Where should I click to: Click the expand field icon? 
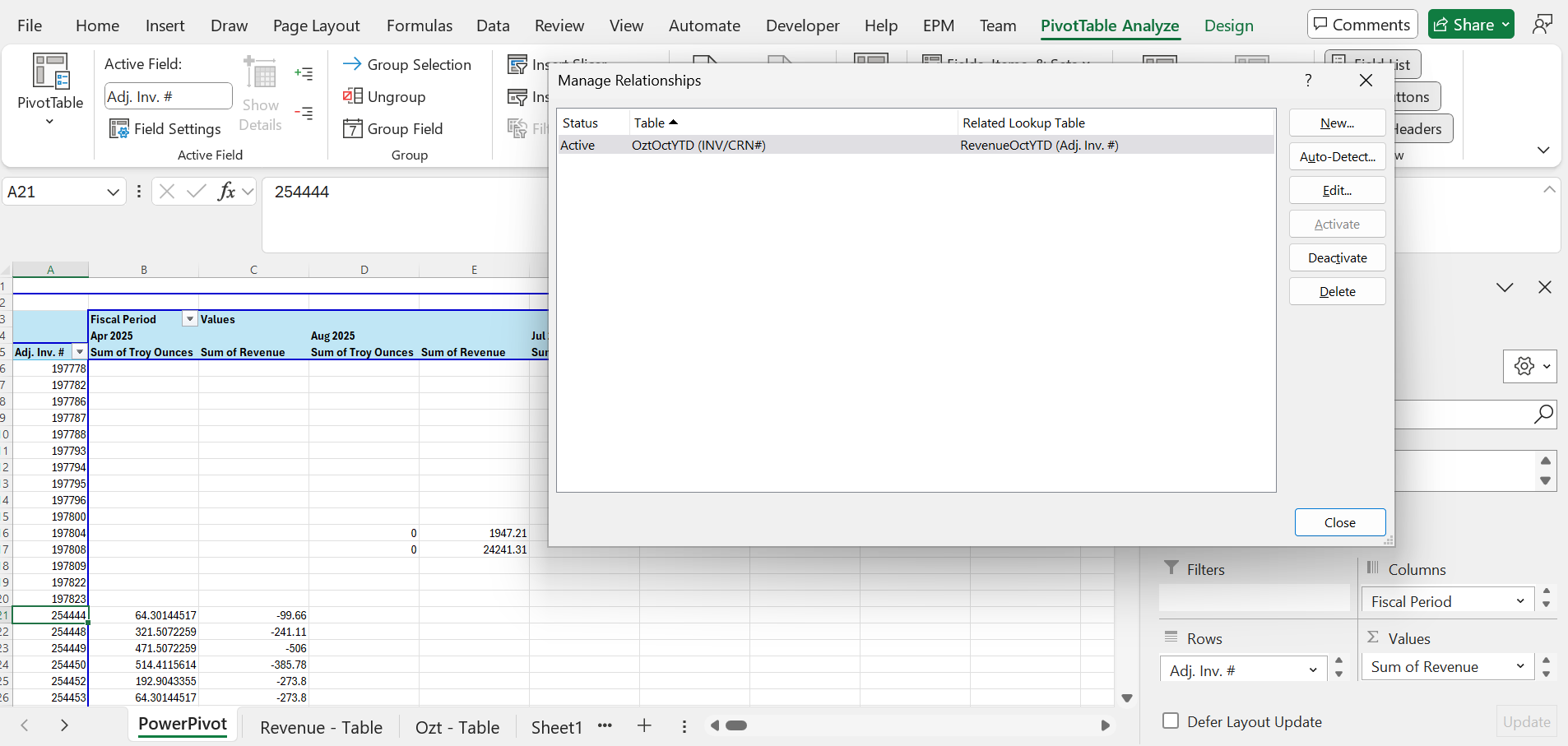pos(304,74)
